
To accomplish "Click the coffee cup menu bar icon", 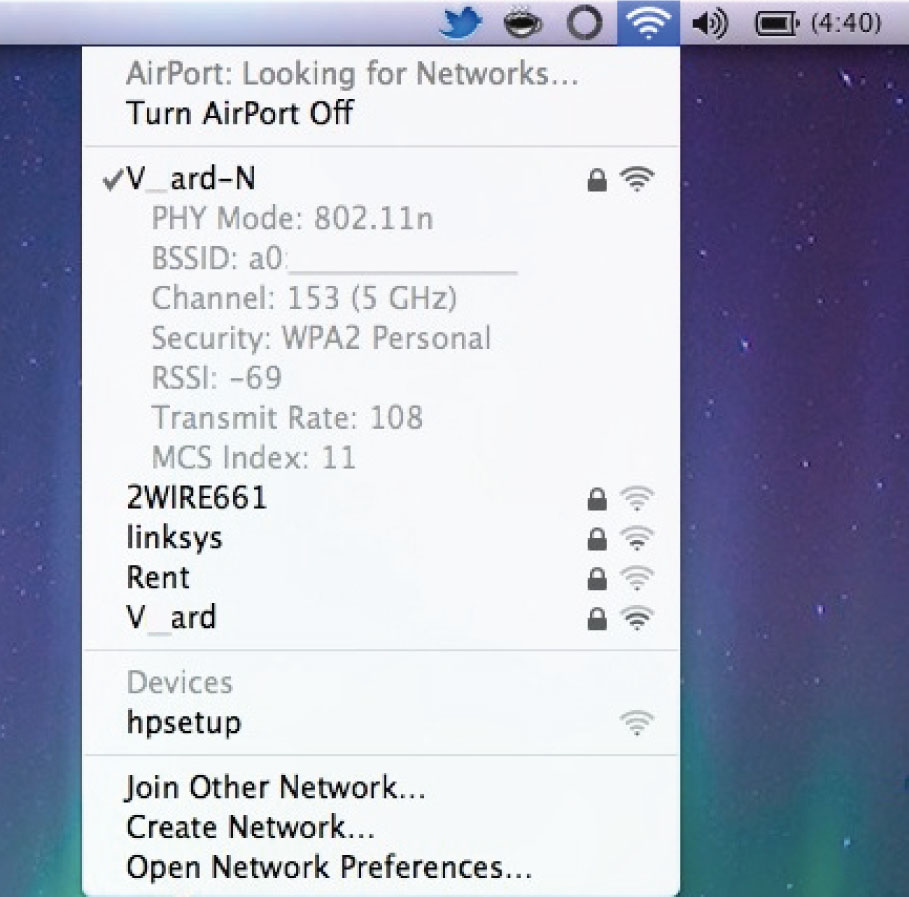I will click(x=522, y=23).
